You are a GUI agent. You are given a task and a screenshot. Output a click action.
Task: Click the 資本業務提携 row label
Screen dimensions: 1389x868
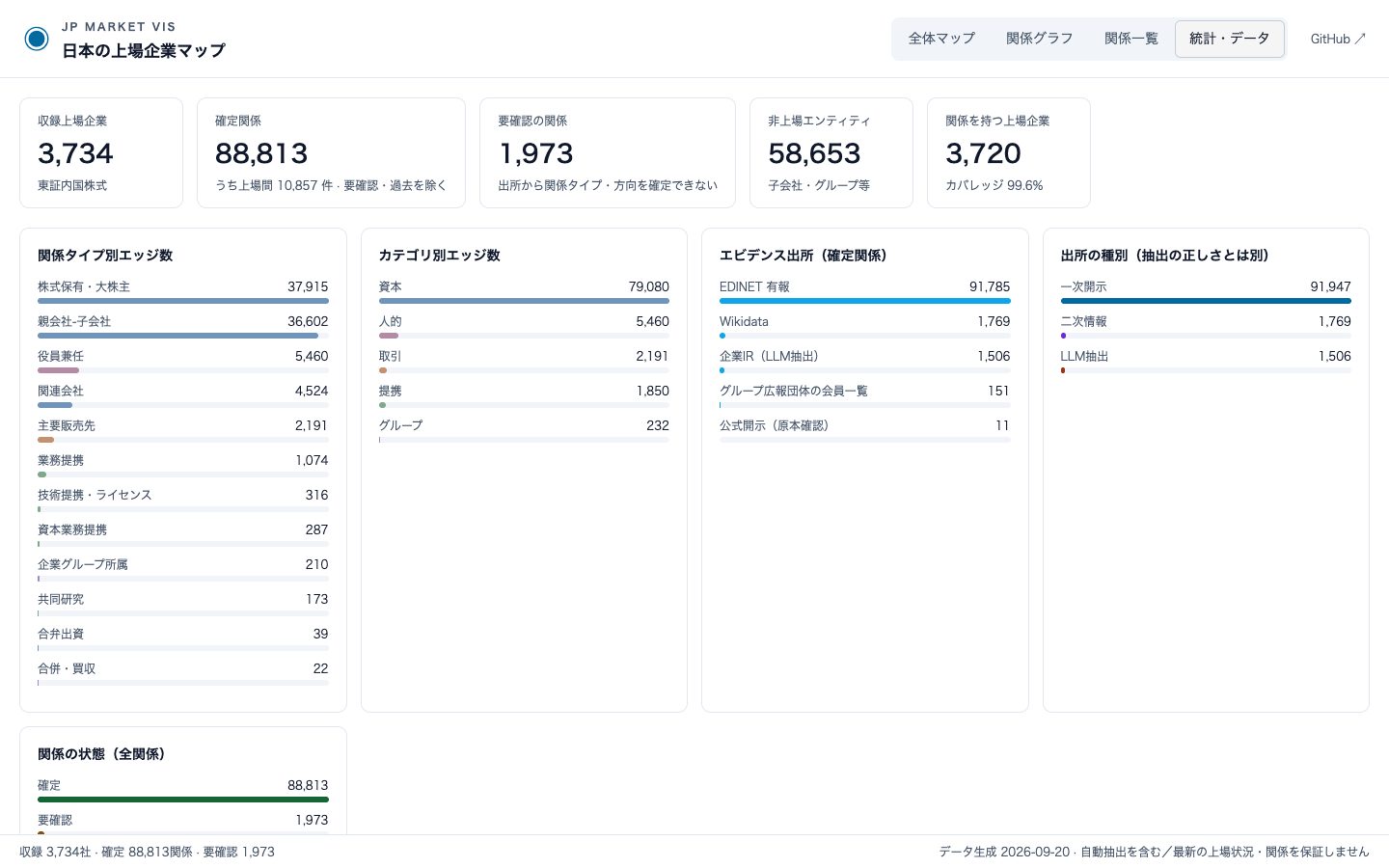point(72,529)
